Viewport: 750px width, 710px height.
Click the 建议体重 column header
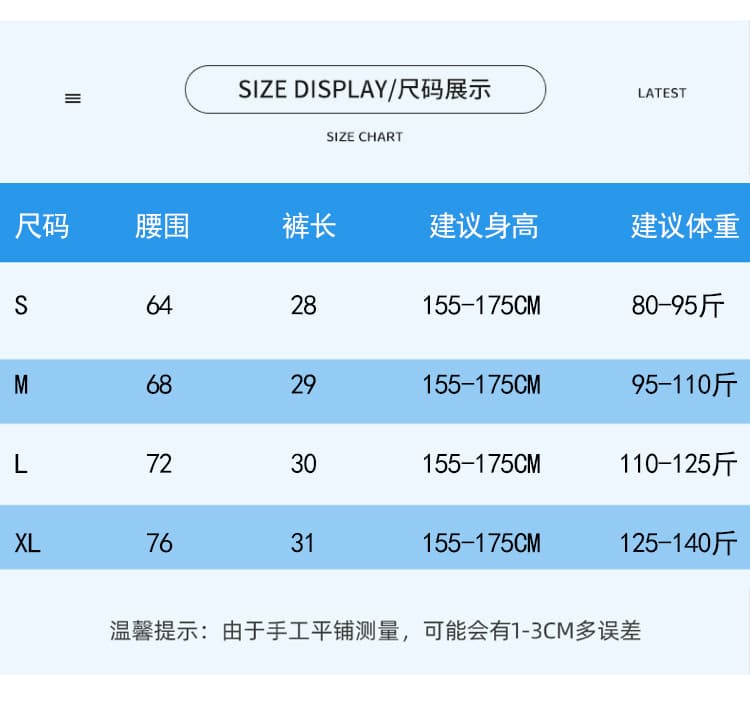[x=685, y=226]
